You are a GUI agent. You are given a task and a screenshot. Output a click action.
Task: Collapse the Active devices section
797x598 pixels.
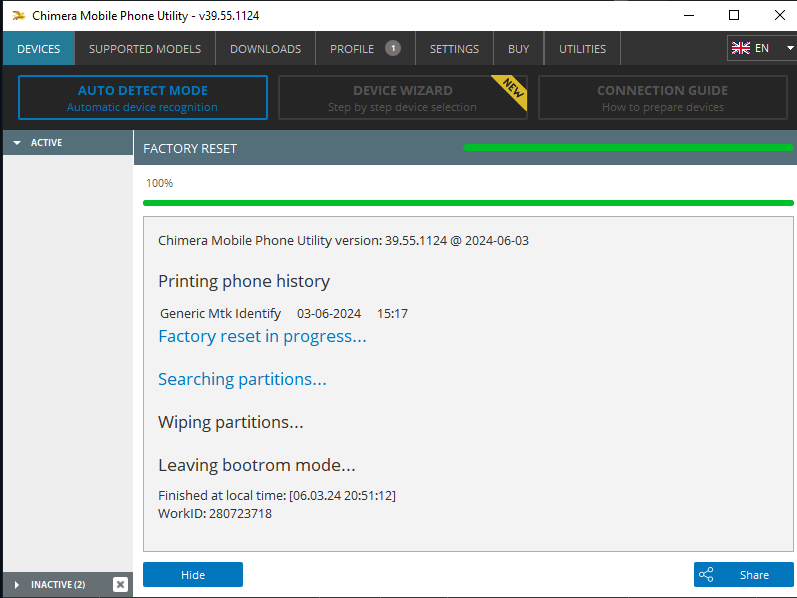17,143
